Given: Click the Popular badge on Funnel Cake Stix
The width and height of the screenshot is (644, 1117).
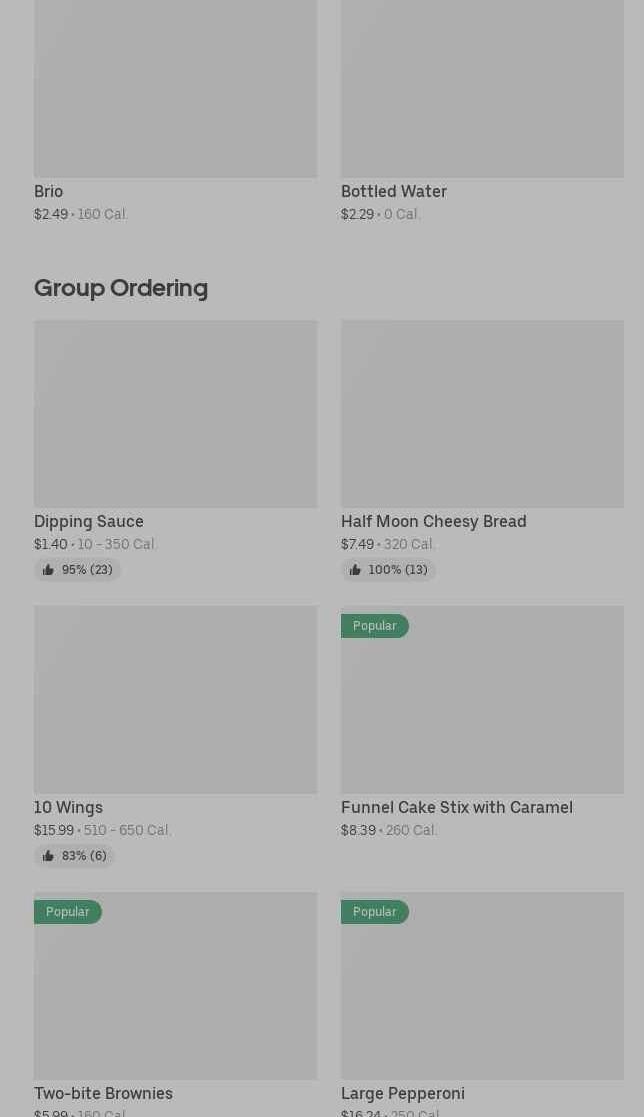Looking at the screenshot, I should (375, 625).
